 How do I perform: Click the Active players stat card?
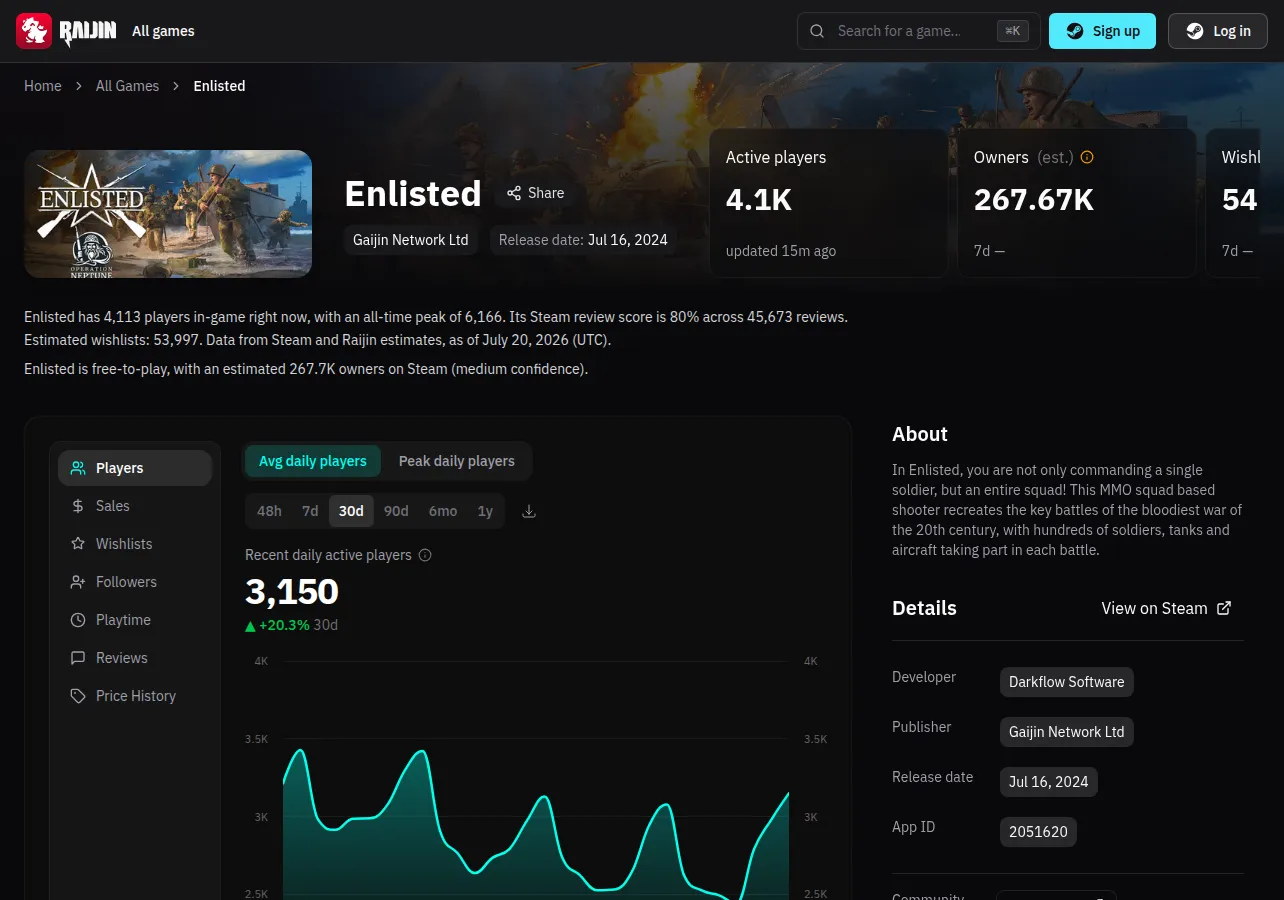point(829,203)
